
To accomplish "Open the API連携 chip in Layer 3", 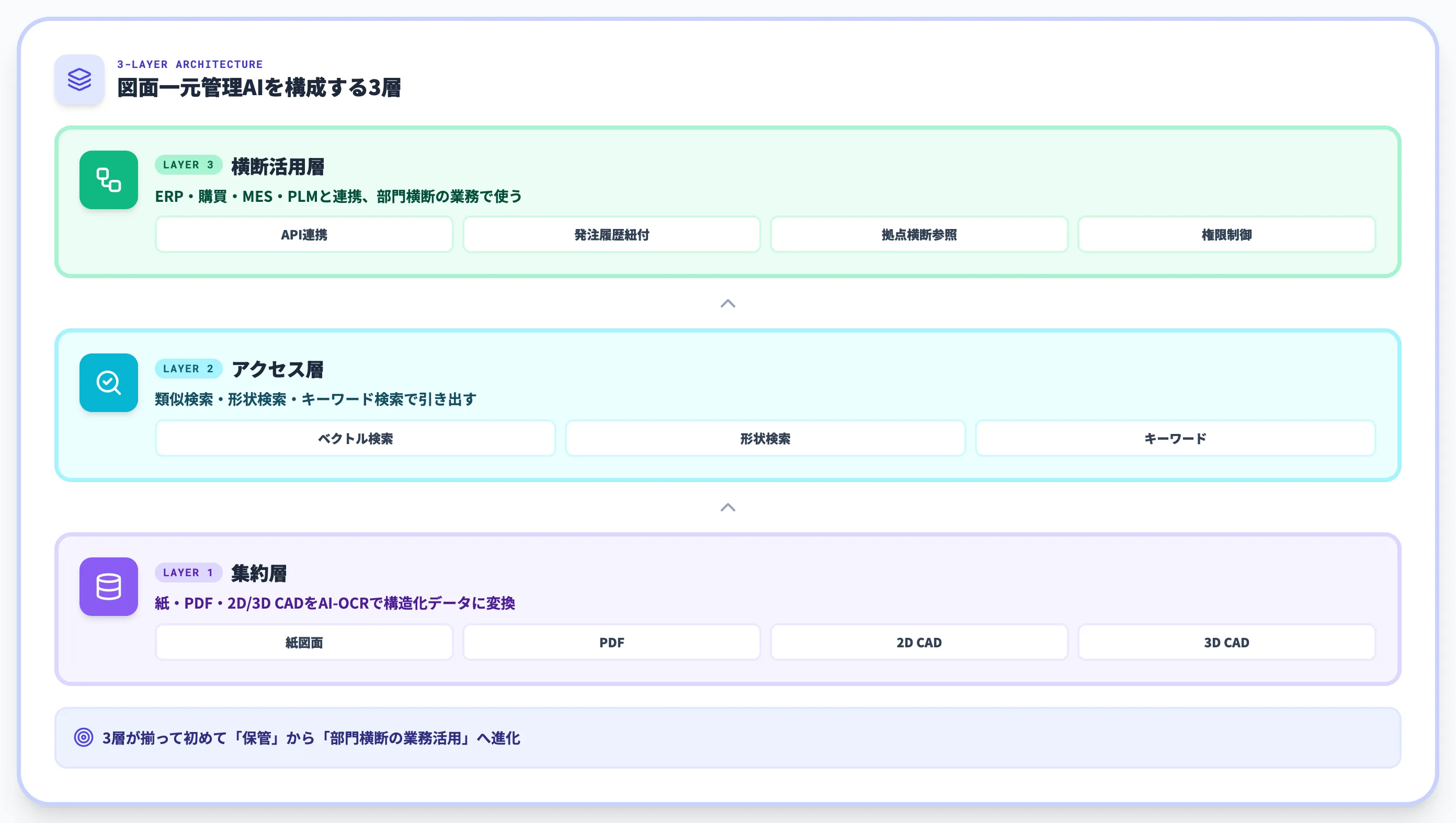I will 303,234.
